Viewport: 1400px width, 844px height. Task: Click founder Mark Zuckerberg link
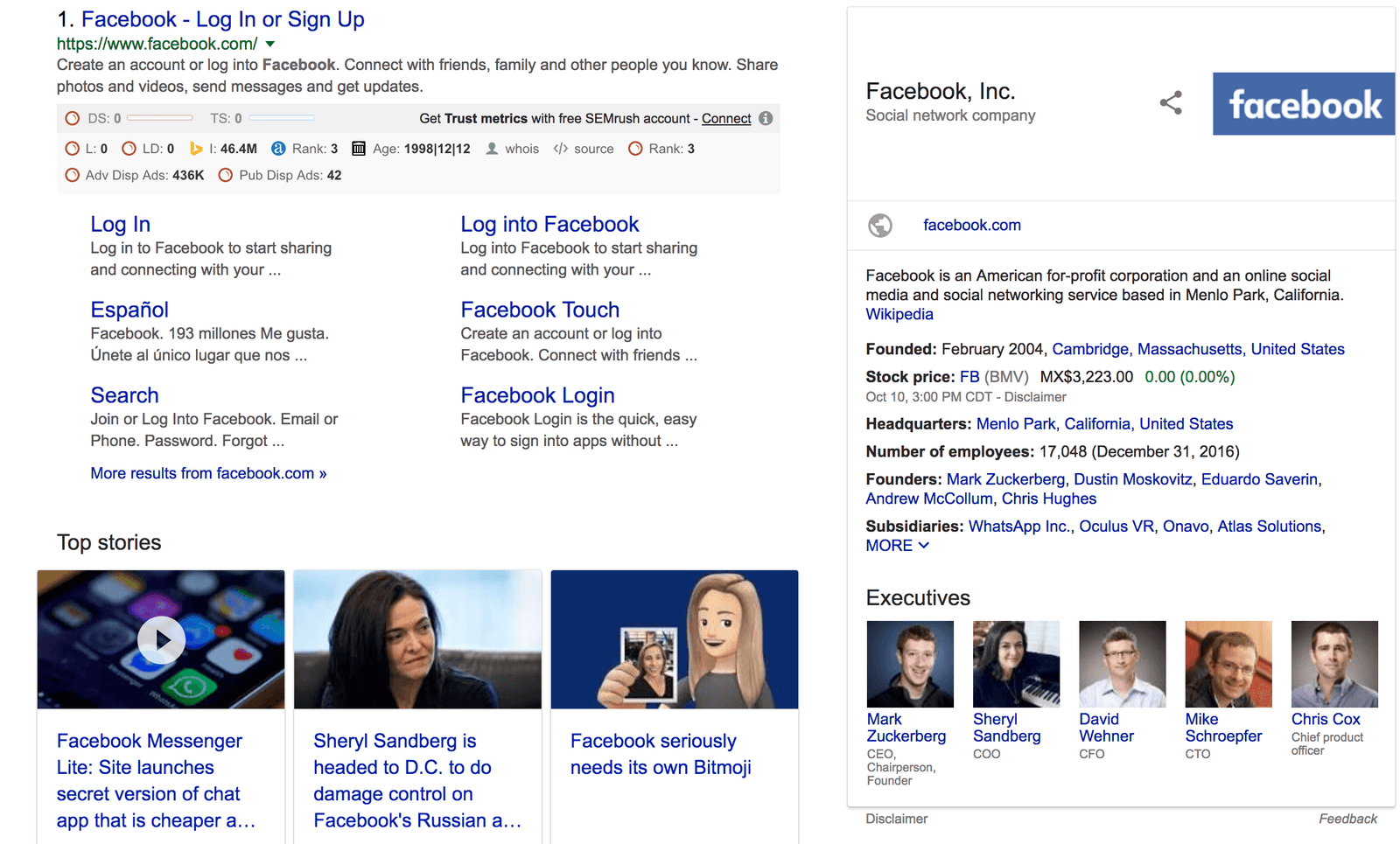tap(1006, 479)
